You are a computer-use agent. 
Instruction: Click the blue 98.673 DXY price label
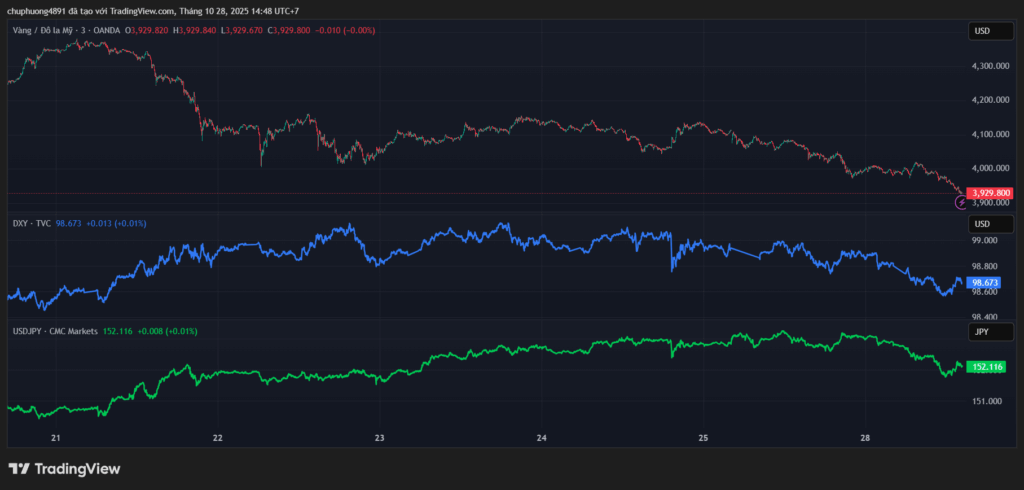[x=985, y=283]
